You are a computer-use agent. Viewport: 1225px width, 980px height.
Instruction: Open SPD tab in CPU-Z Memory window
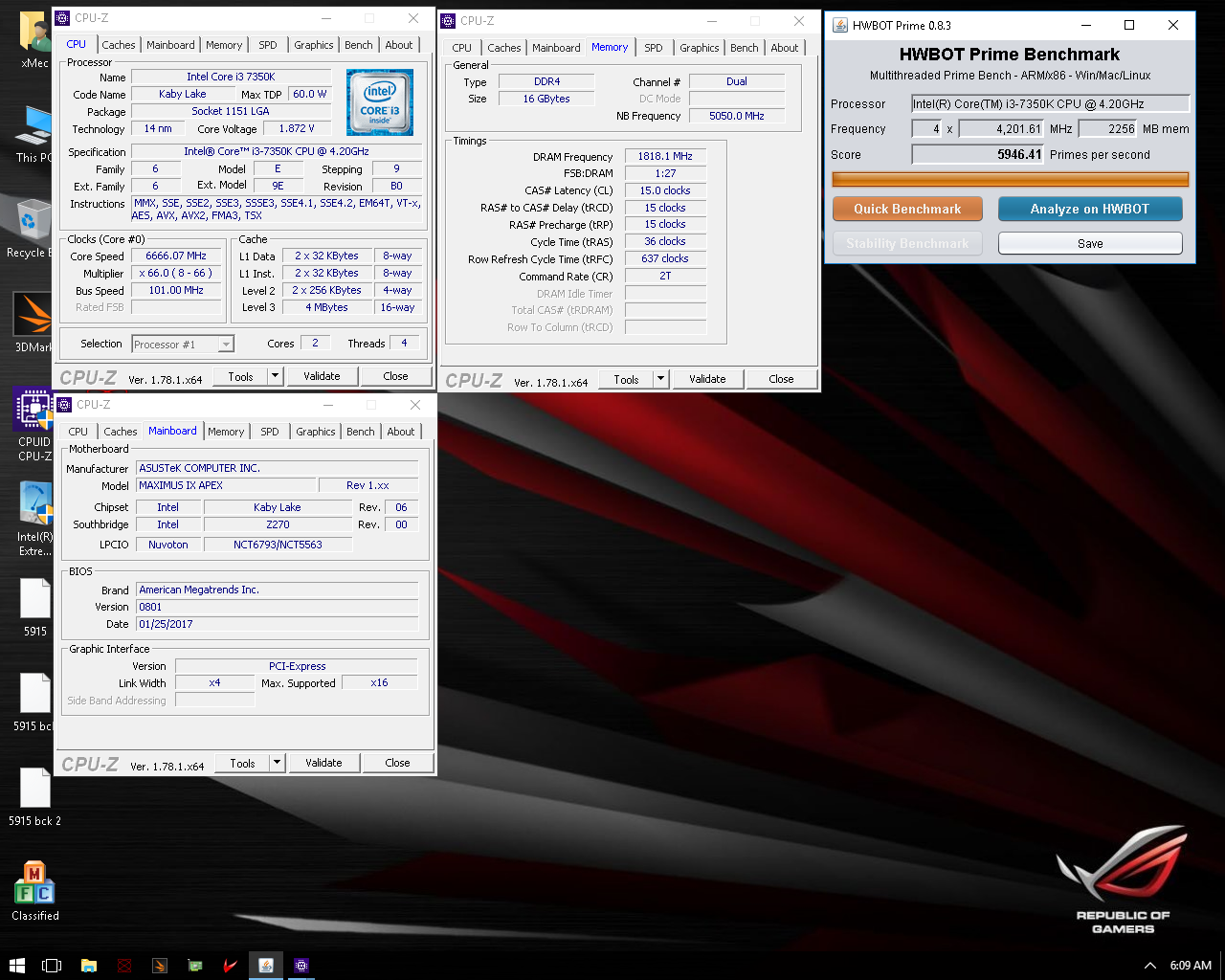(x=654, y=48)
